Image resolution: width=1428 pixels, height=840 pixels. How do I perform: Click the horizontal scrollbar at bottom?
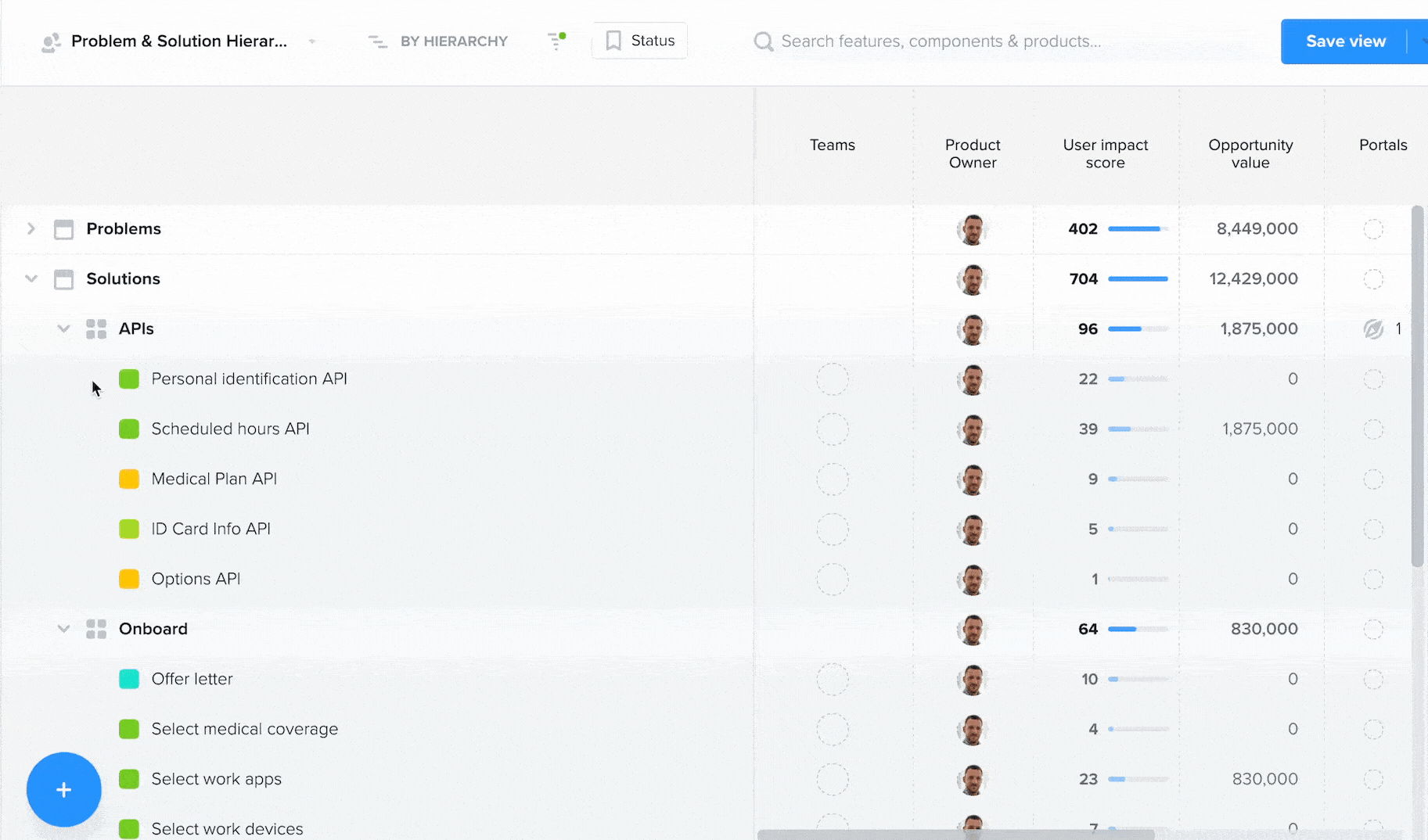click(955, 835)
